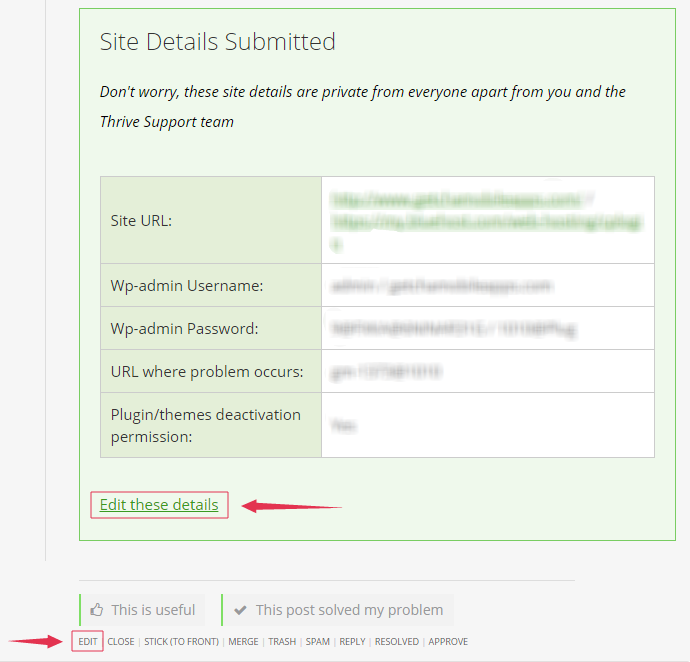Move the post to TRASH
The height and width of the screenshot is (662, 690).
[x=282, y=641]
